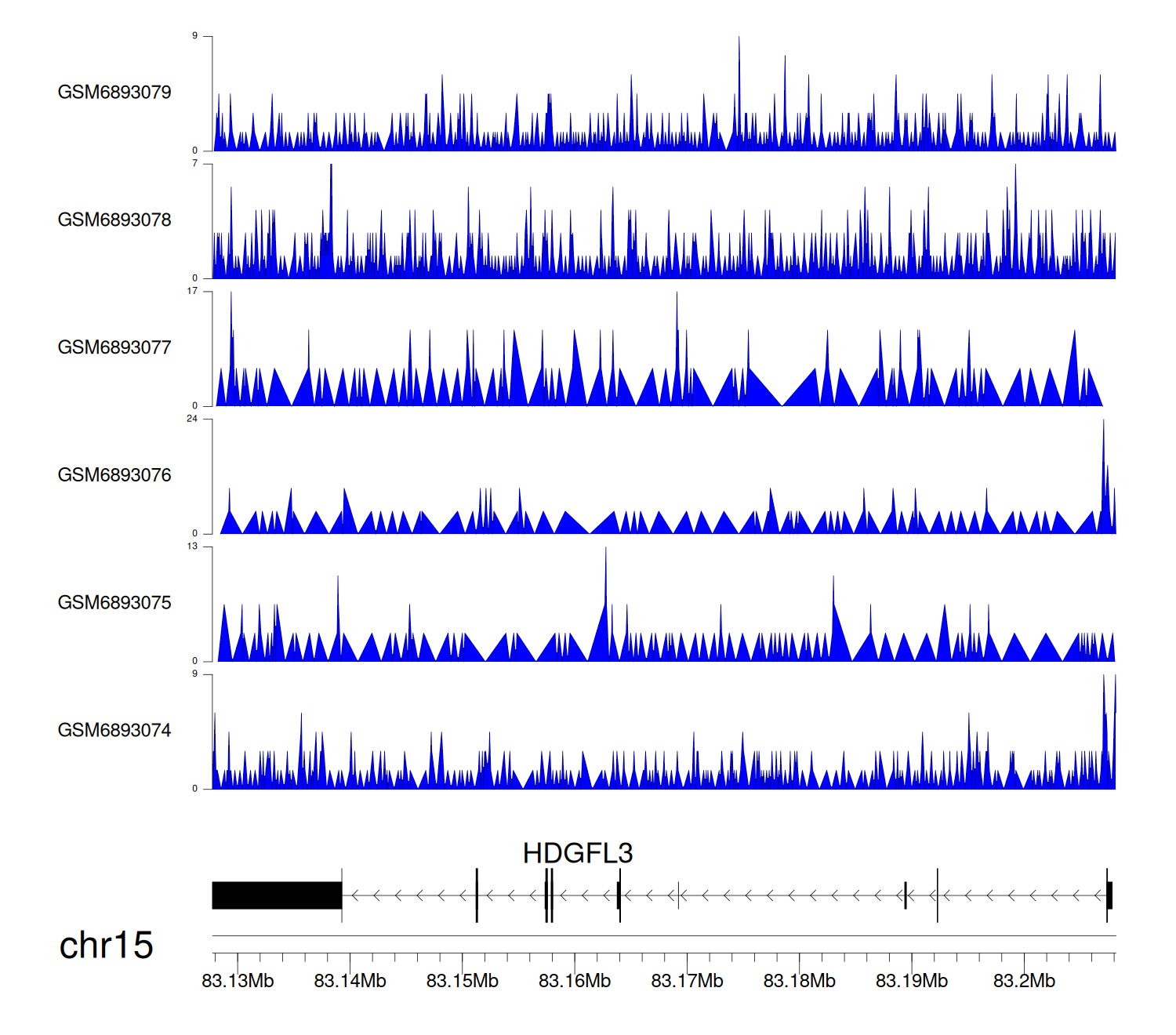Select the GSM6893076 track label
This screenshot has width=1176, height=1035.
(114, 475)
